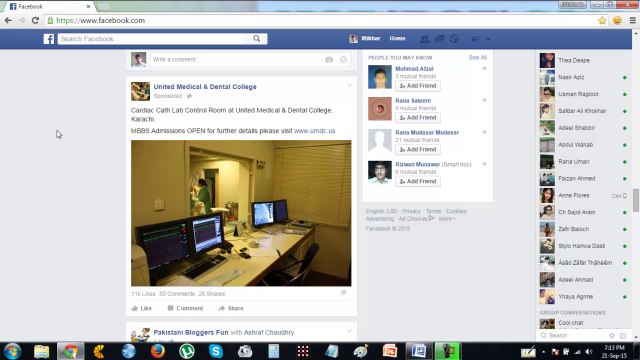Open File Explorer folder on taskbar

(41, 351)
